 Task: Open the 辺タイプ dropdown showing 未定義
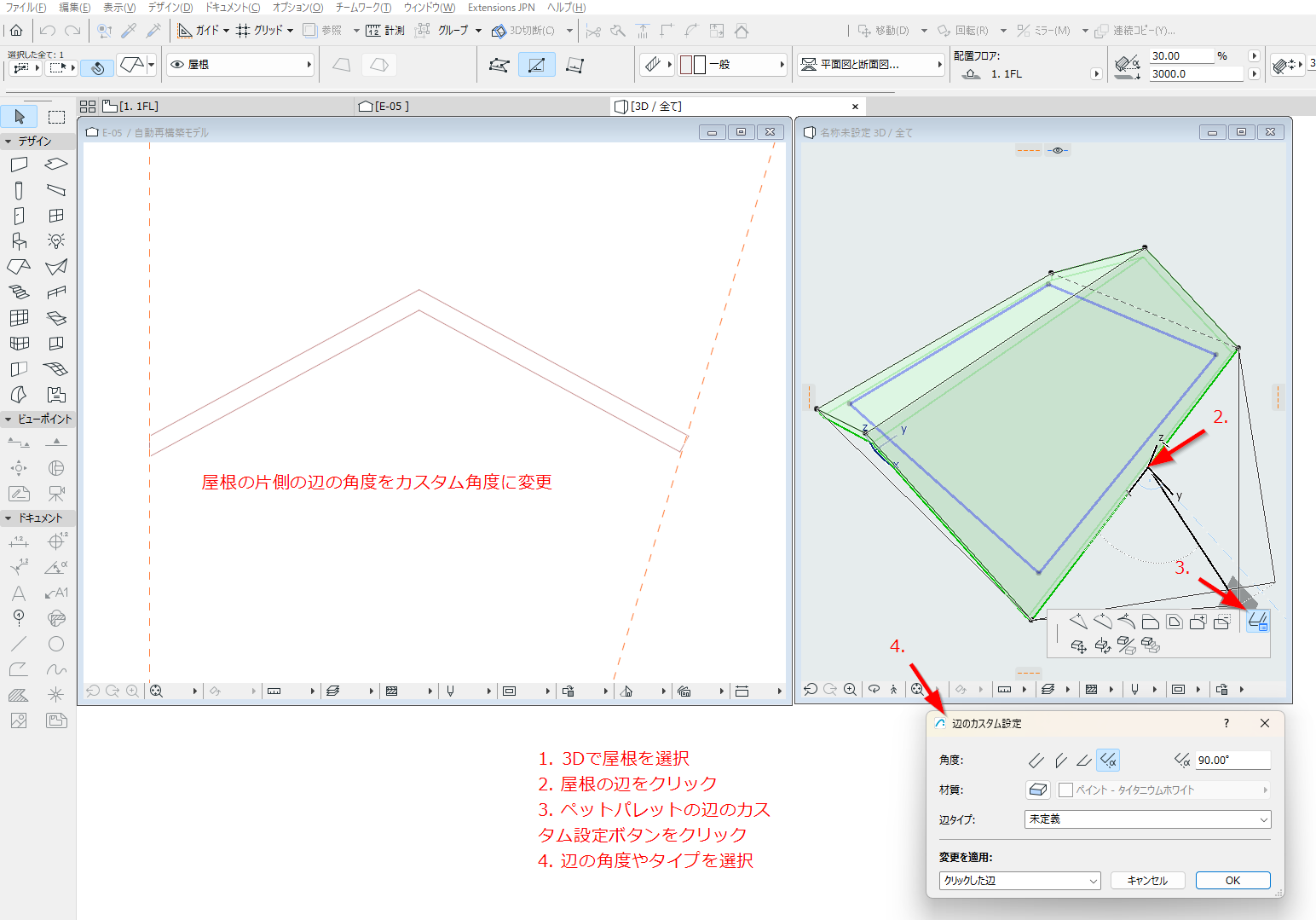[x=1147, y=819]
